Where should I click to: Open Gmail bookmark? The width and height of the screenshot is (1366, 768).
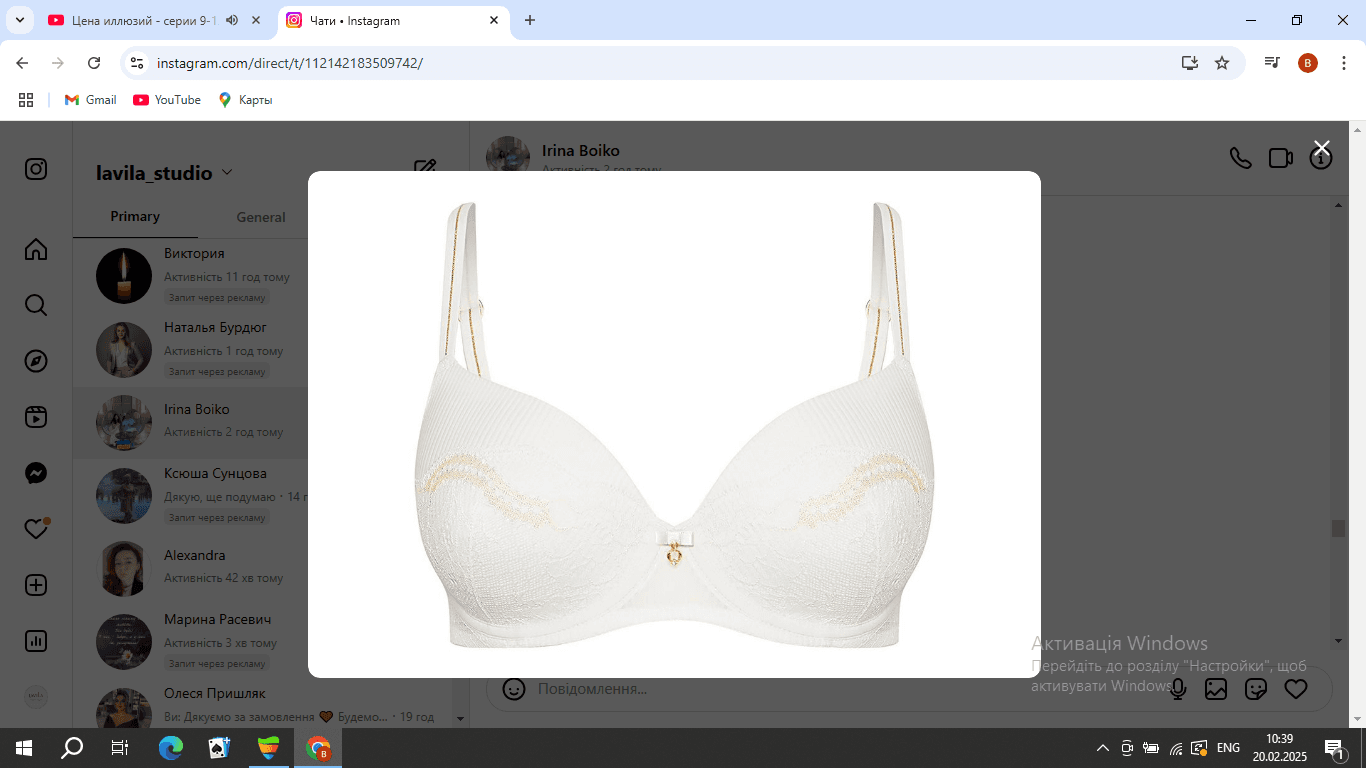coord(91,100)
